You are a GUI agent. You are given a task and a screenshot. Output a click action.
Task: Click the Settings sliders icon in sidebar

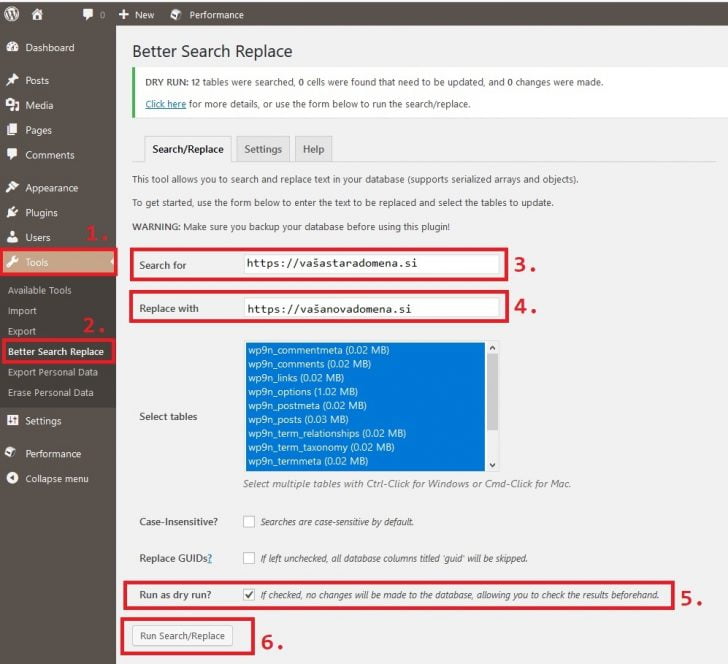pyautogui.click(x=13, y=420)
